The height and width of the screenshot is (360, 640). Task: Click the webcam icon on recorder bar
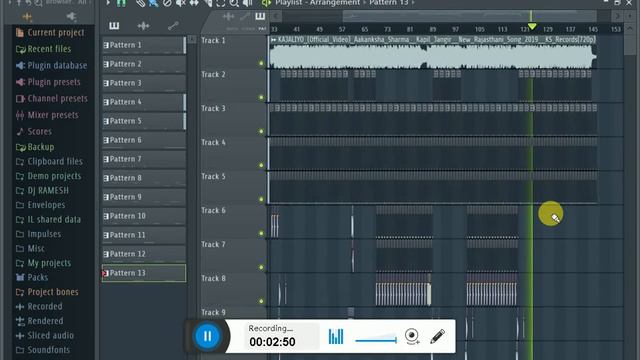(412, 336)
